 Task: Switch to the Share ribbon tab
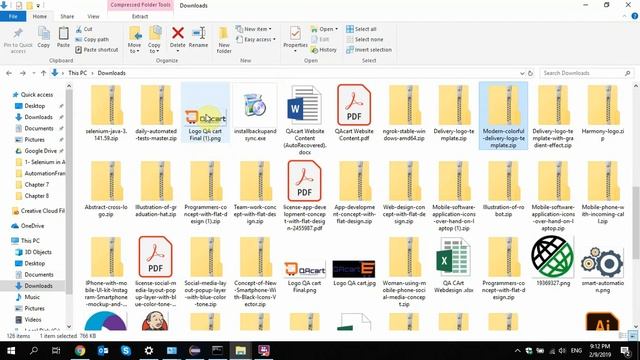click(x=67, y=17)
